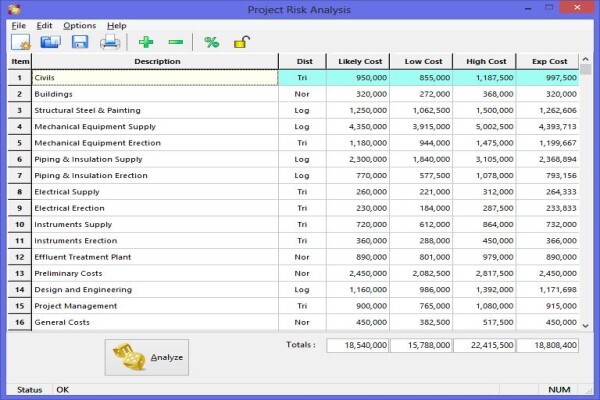
Task: Click the Low Cost total field 15,788,000
Action: click(x=421, y=345)
